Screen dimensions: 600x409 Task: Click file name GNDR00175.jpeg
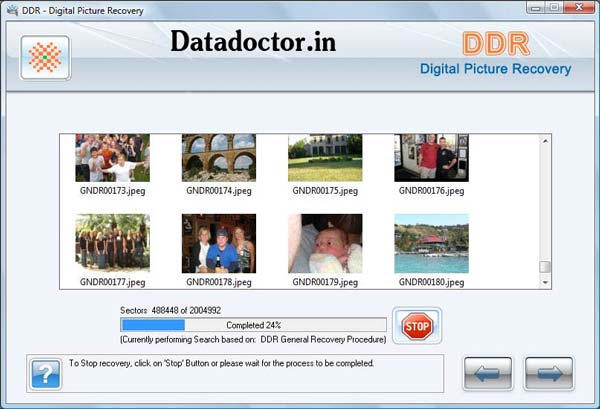click(x=325, y=191)
